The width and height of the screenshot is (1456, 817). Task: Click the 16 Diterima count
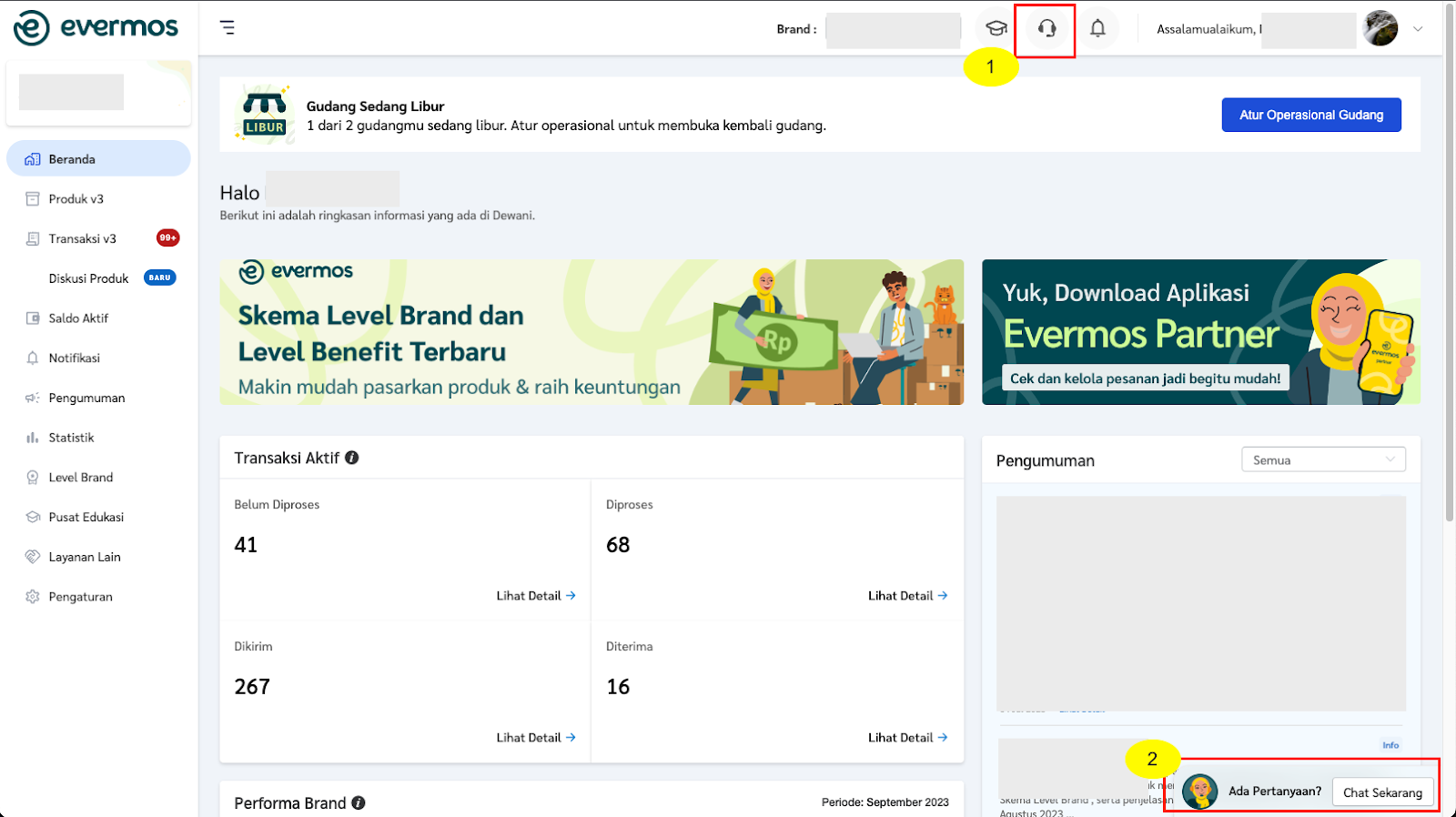point(618,687)
